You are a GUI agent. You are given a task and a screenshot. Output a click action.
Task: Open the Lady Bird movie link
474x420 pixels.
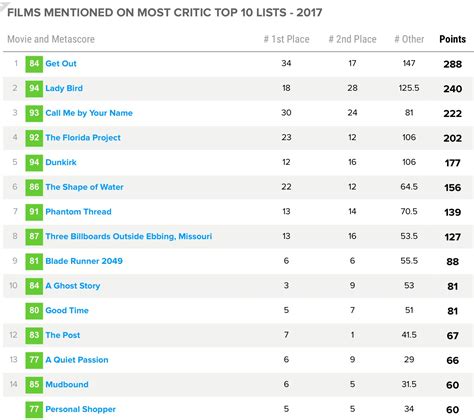tap(64, 88)
